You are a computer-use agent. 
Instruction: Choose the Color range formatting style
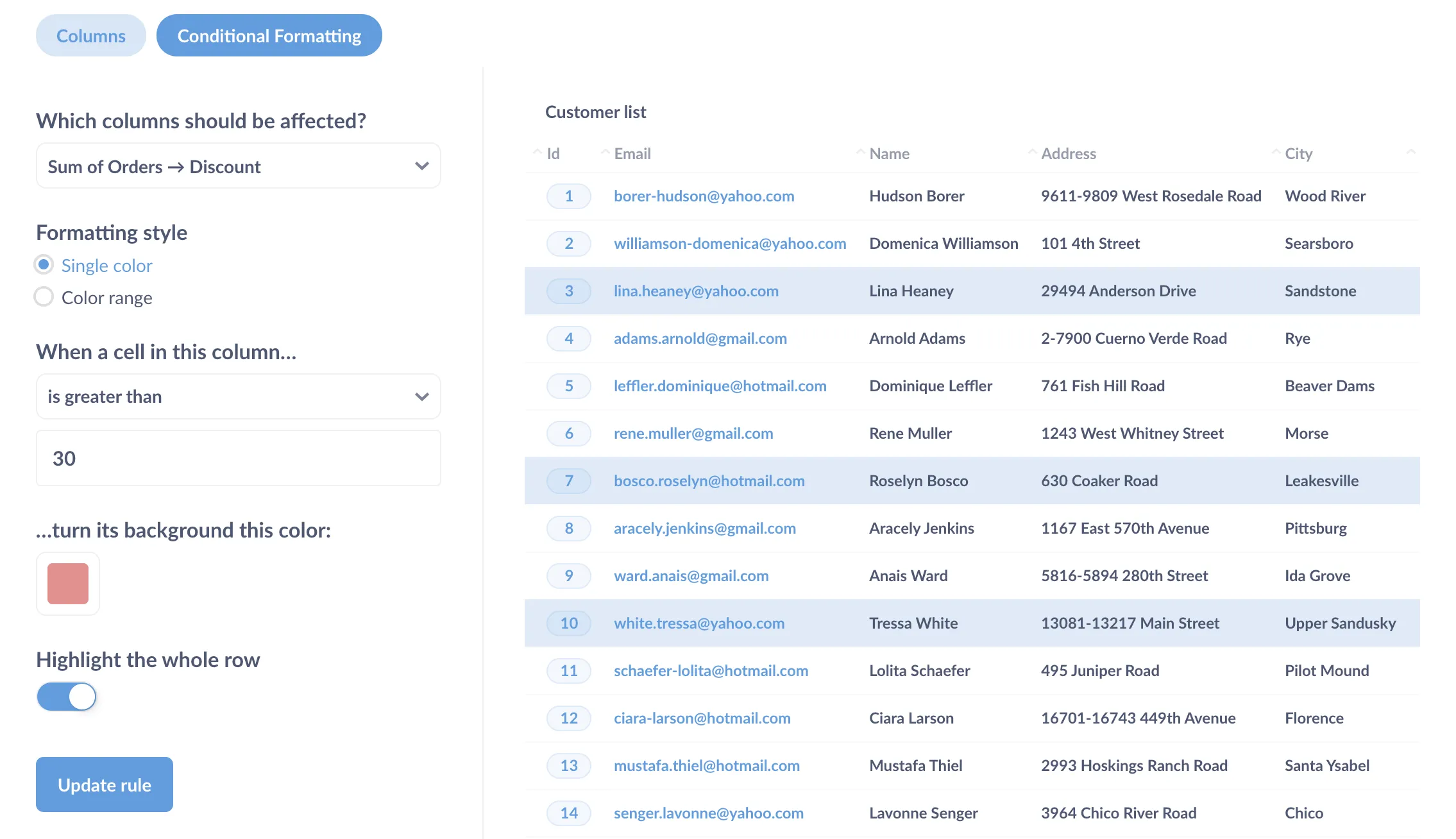[x=44, y=297]
